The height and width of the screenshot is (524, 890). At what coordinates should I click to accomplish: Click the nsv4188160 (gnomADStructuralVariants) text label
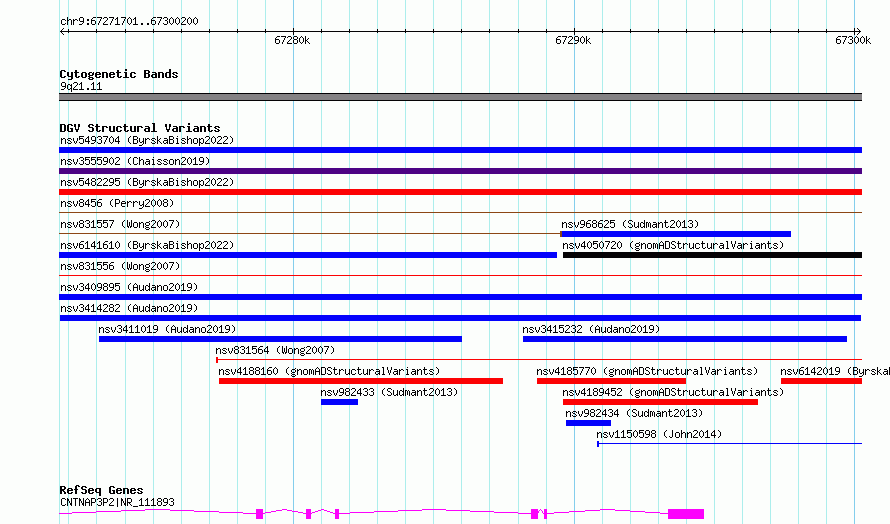pos(329,371)
